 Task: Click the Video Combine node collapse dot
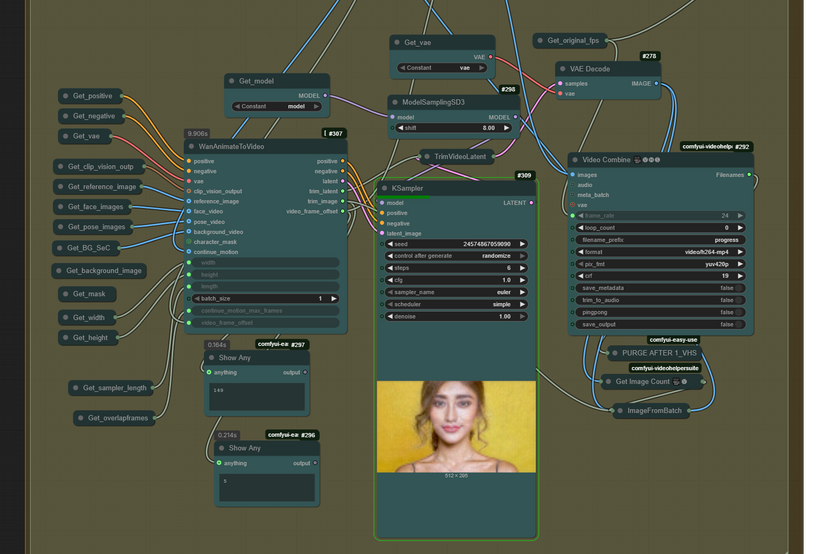pos(575,160)
